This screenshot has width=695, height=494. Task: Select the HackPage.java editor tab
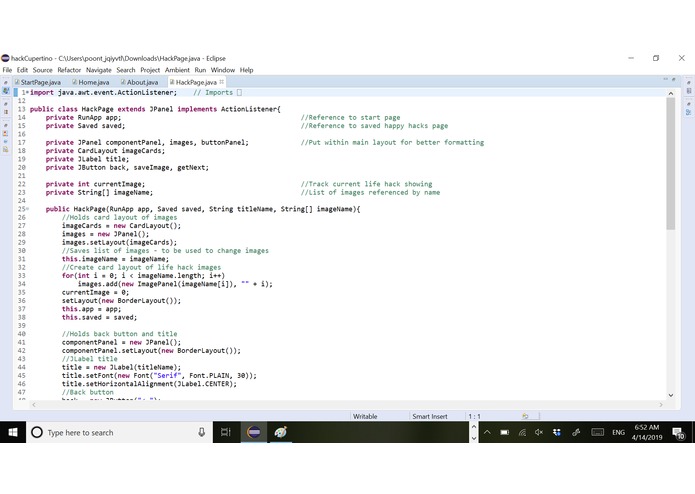[x=194, y=82]
